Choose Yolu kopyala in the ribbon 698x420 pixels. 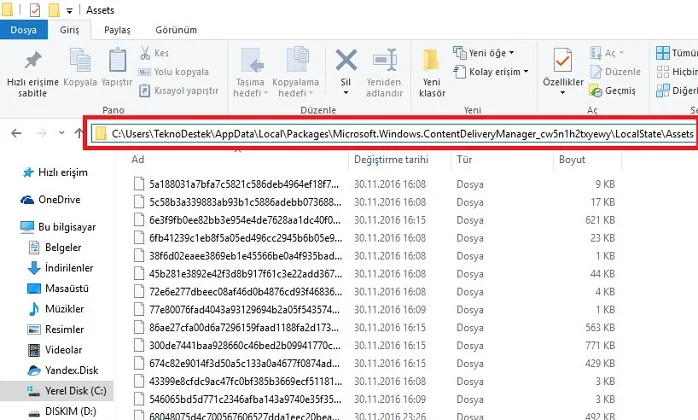[x=174, y=72]
